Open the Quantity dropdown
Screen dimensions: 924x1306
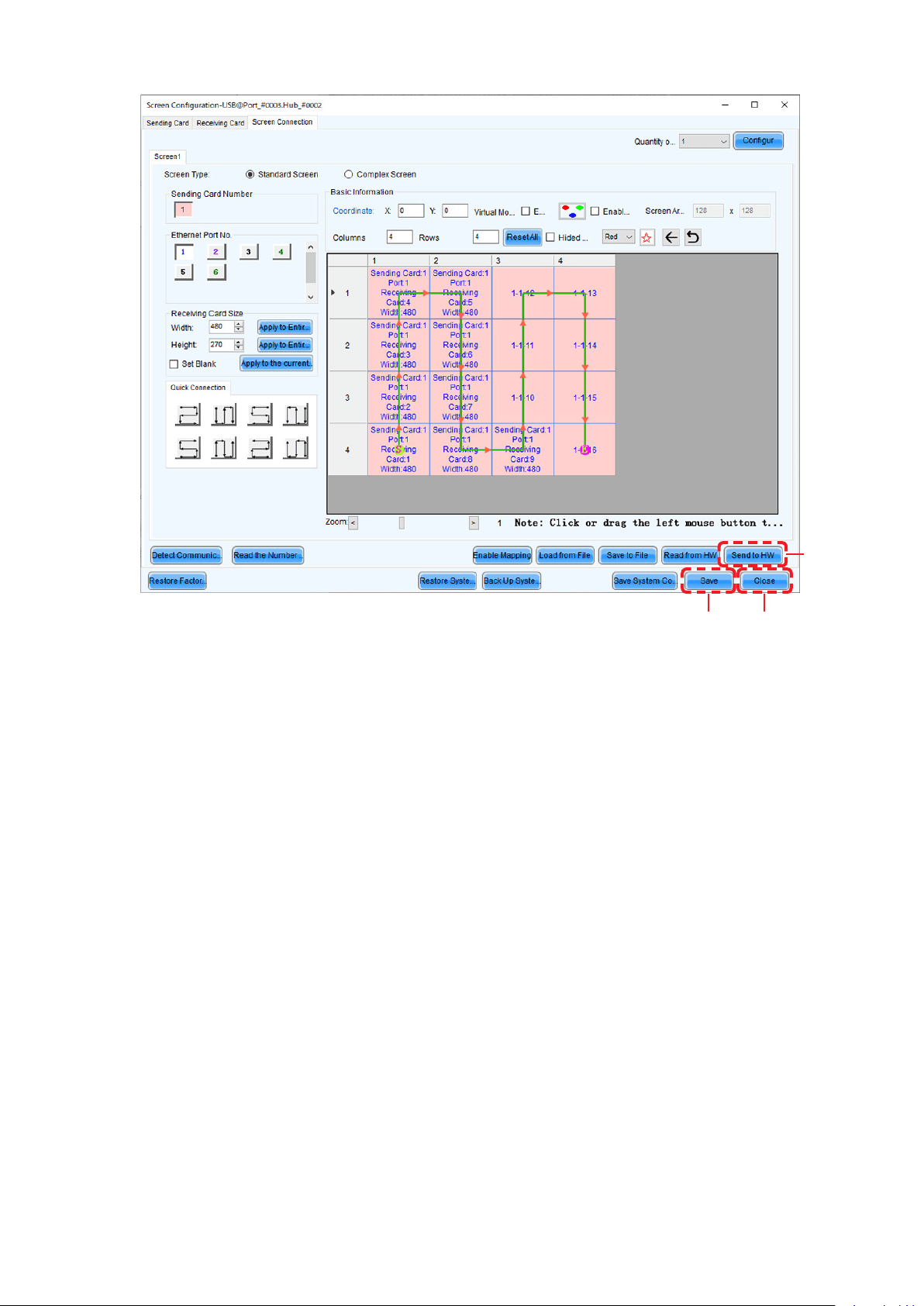(x=705, y=141)
